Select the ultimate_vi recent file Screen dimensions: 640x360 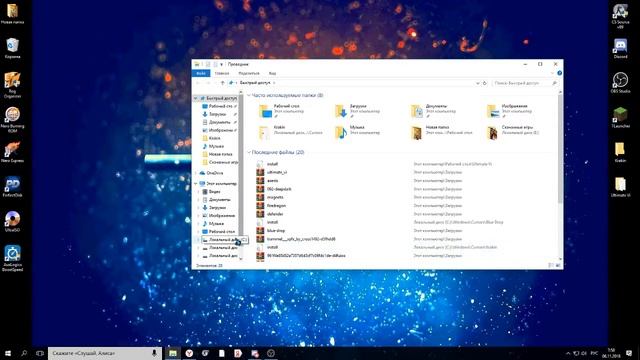coord(277,172)
